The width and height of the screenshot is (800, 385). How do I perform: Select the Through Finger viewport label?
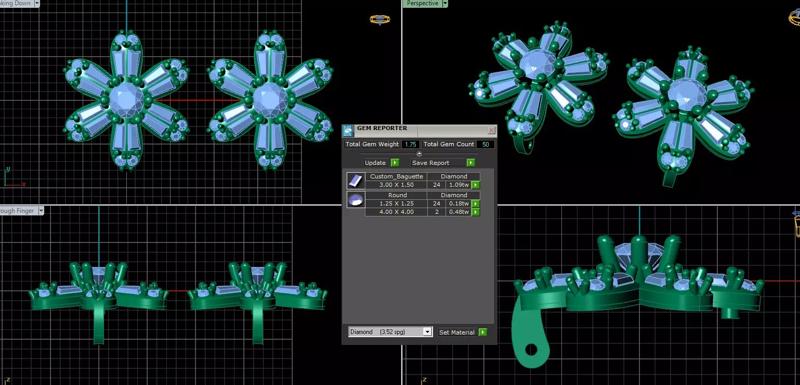[x=18, y=210]
